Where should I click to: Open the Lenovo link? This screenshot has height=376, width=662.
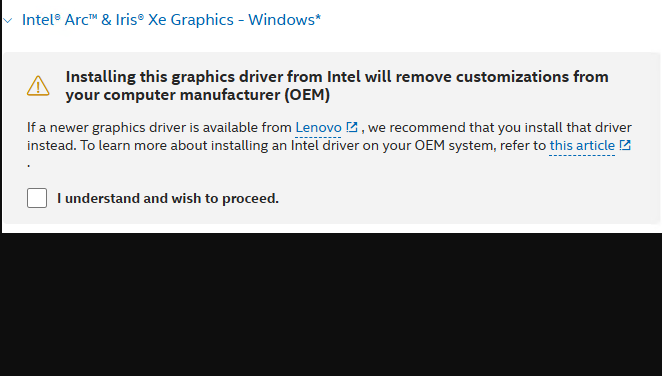point(318,127)
